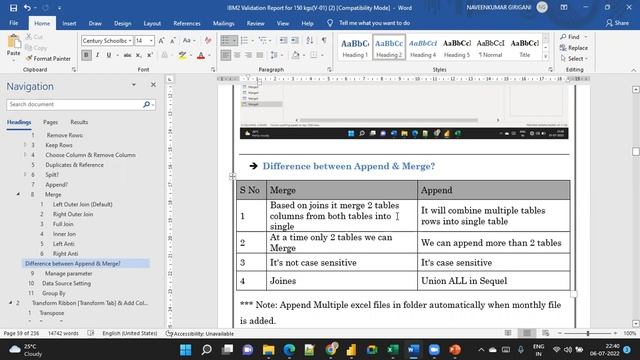This screenshot has height=360, width=640.
Task: Adjust the zoom slider in status bar
Action: pyautogui.click(x=588, y=333)
